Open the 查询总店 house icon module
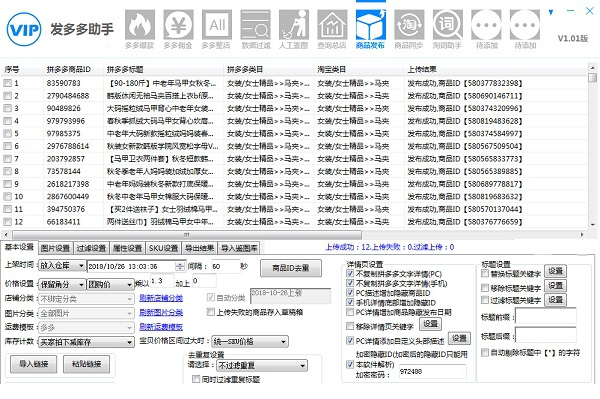Screen dimensions: 600x399 [x=332, y=29]
